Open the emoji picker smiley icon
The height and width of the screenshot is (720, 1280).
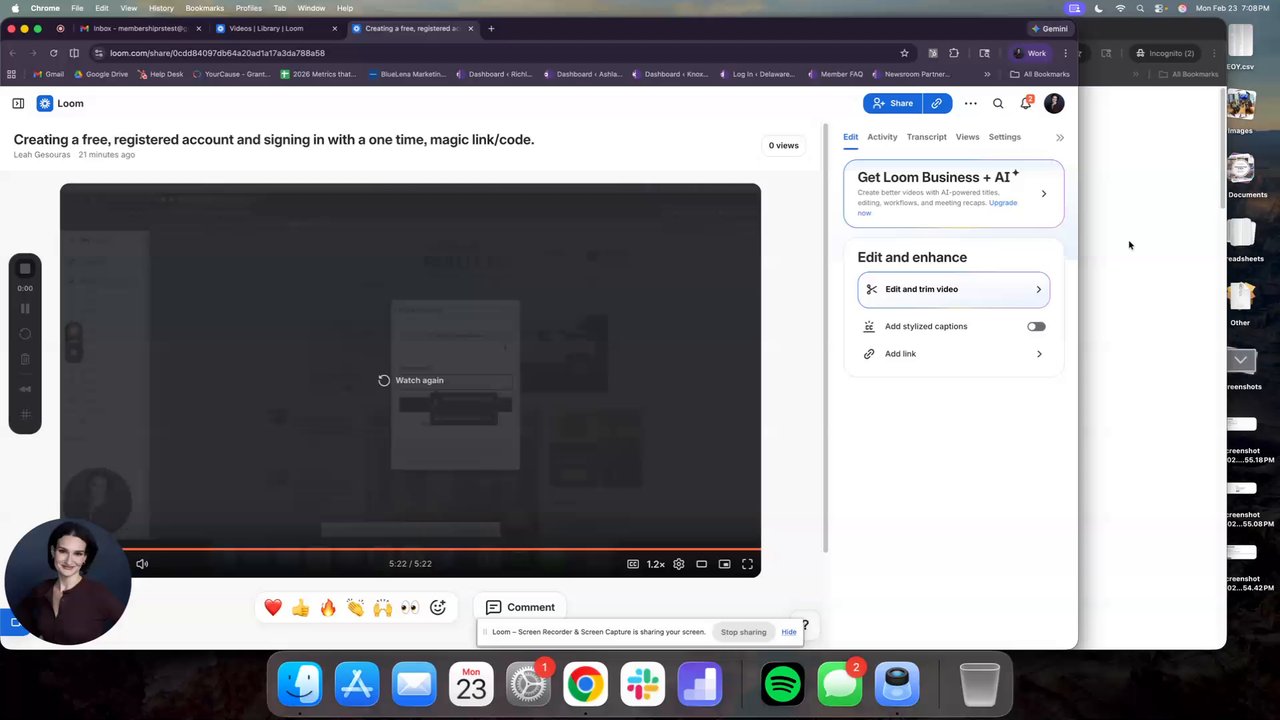438,607
